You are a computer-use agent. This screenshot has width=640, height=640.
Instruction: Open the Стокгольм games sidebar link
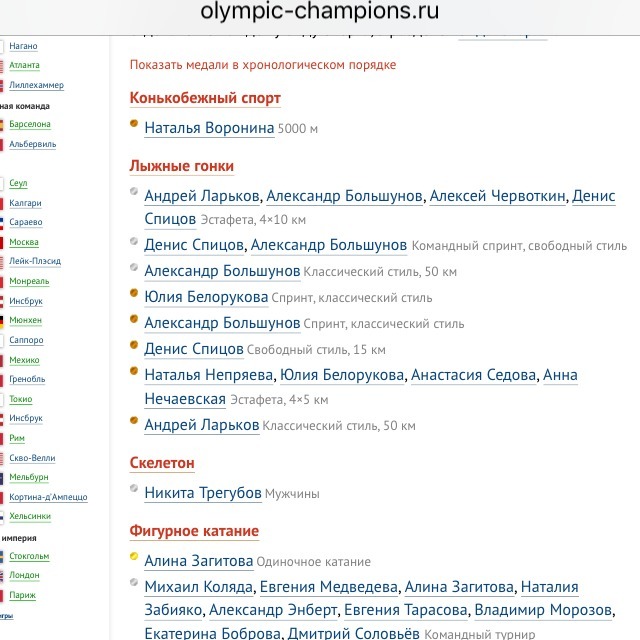[29, 556]
